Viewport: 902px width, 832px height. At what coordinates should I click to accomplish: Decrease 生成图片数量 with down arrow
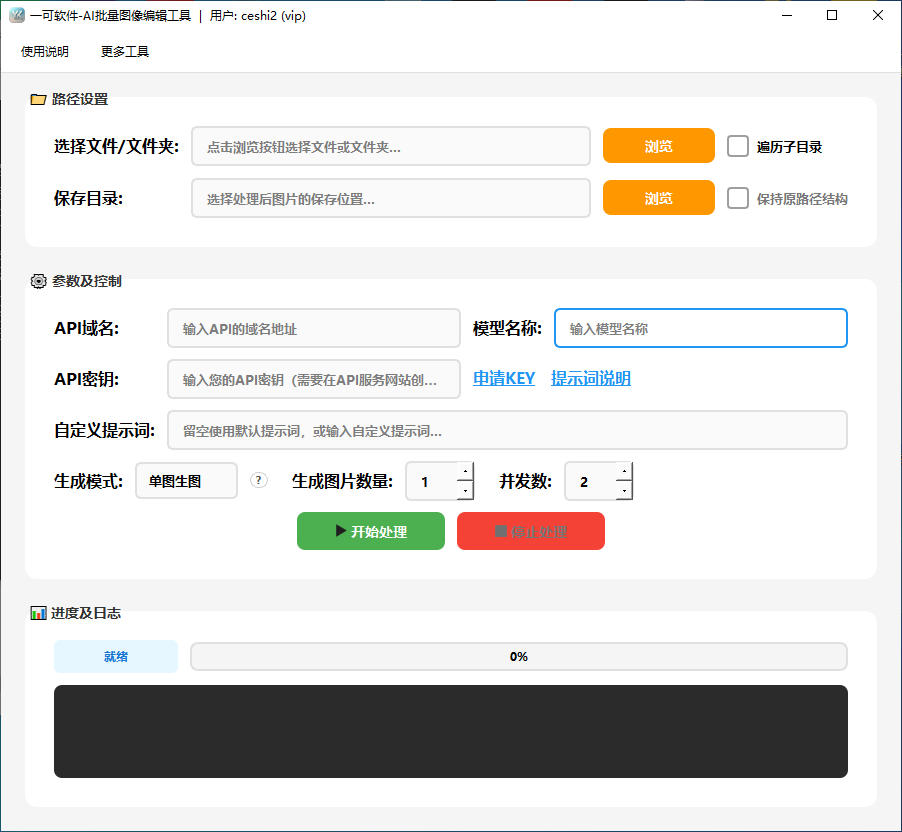click(465, 490)
